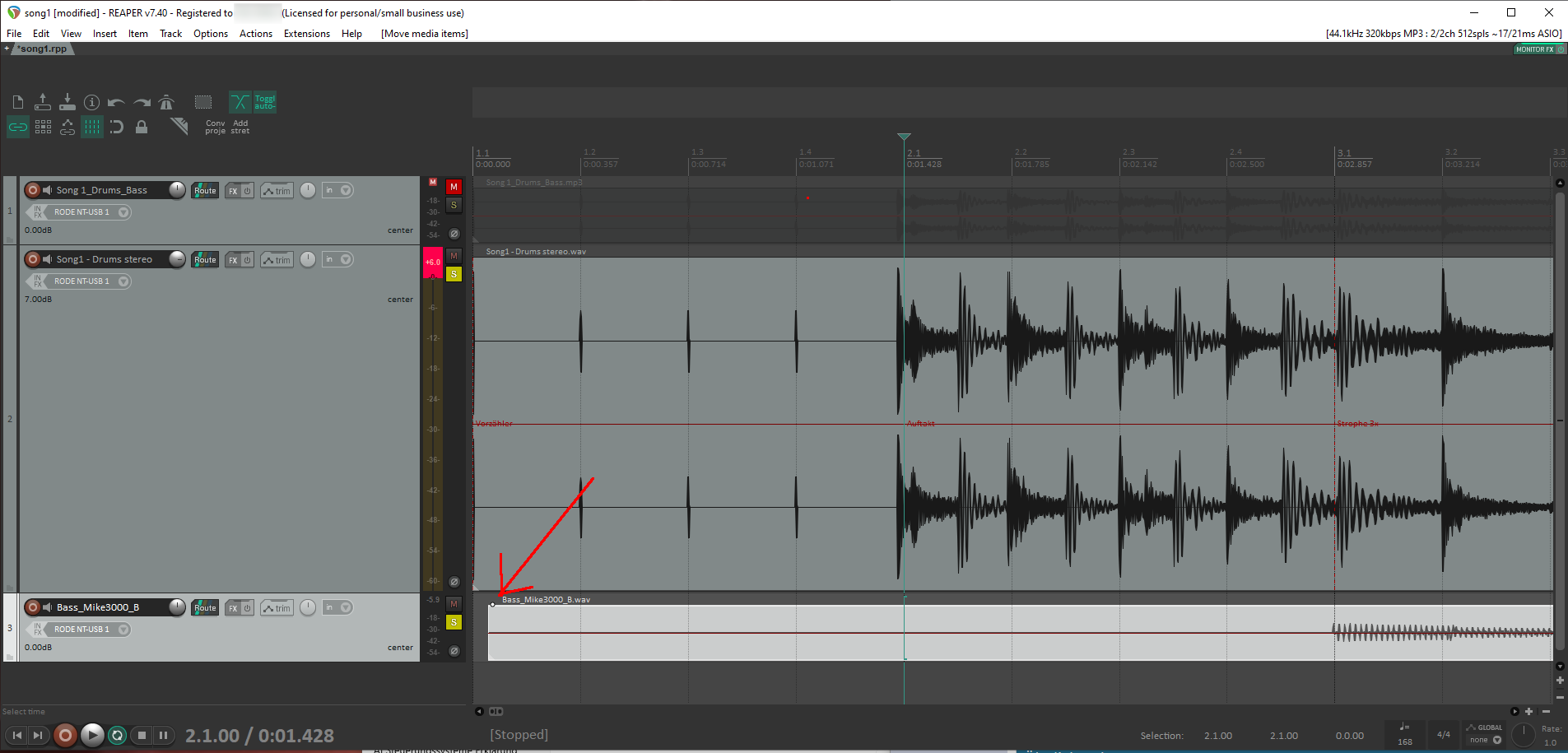1568x753 pixels.
Task: Invert phase on Song 1_Drums_Bass track
Action: click(454, 234)
